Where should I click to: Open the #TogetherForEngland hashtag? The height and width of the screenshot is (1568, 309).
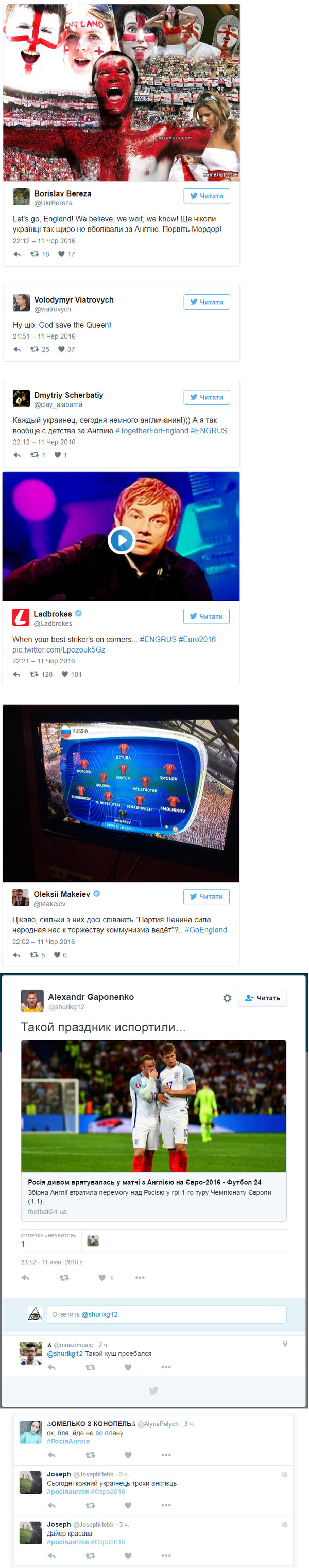tap(152, 430)
